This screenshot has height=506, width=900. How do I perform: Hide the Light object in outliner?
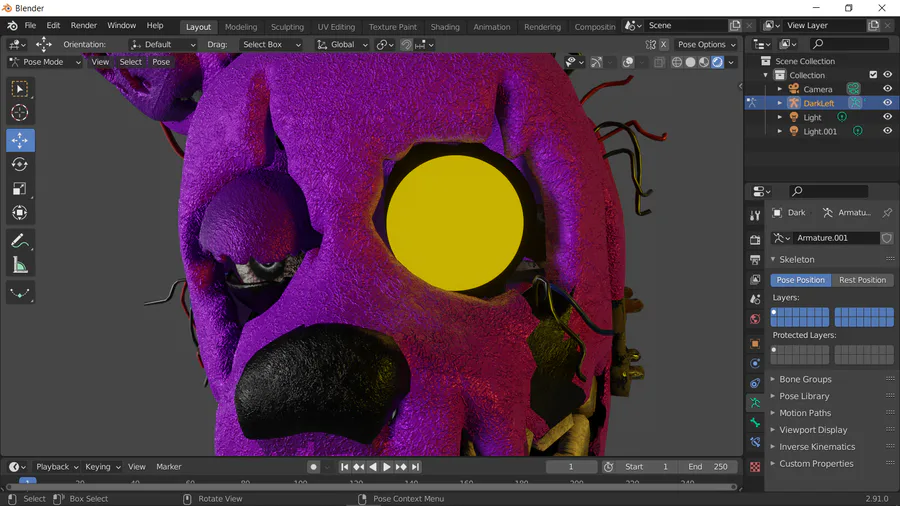[887, 117]
